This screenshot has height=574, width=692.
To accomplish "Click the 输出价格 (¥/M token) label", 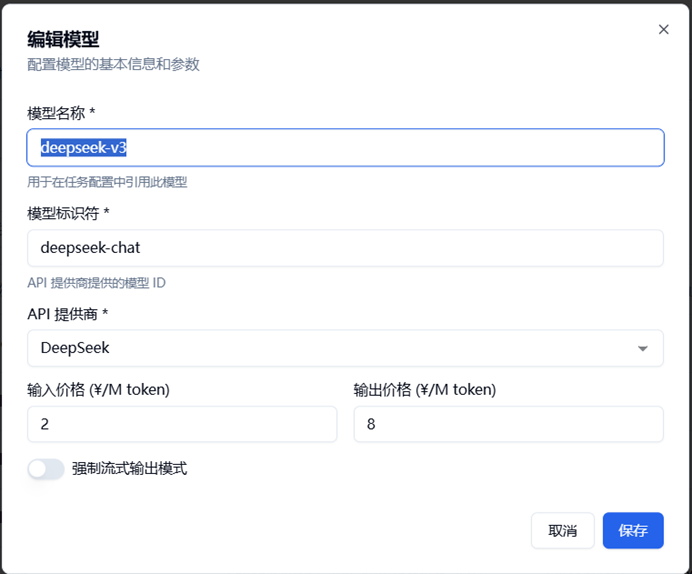I will [x=425, y=390].
